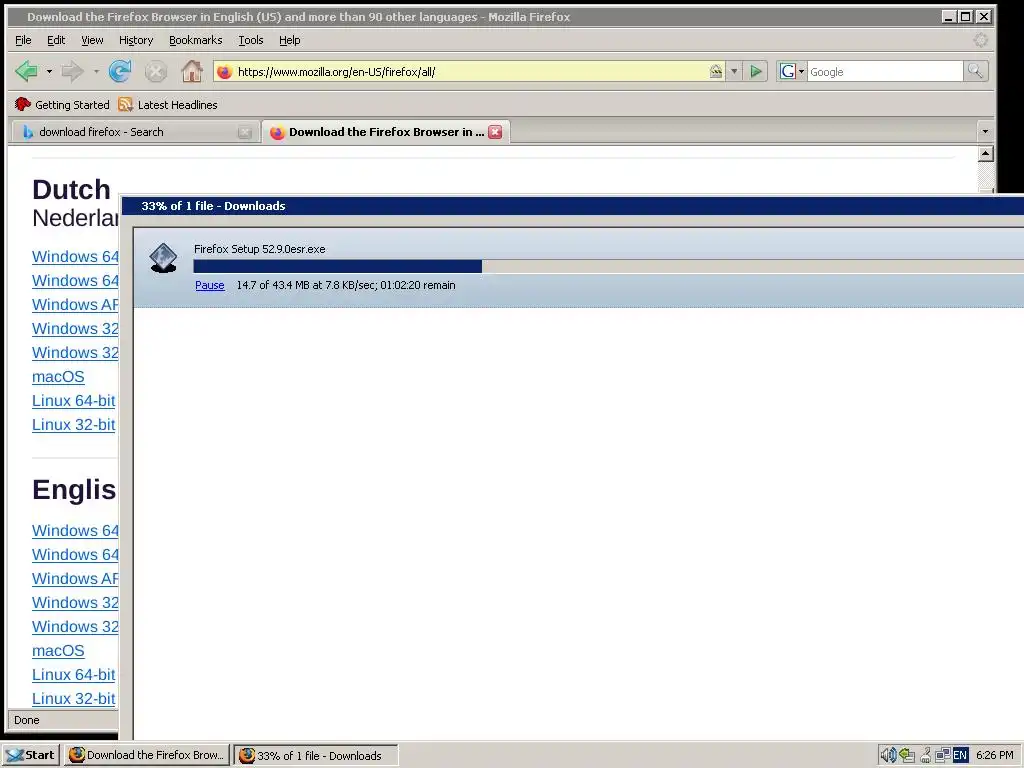Expand the address bar history dropdown
This screenshot has width=1024, height=768.
pyautogui.click(x=734, y=71)
